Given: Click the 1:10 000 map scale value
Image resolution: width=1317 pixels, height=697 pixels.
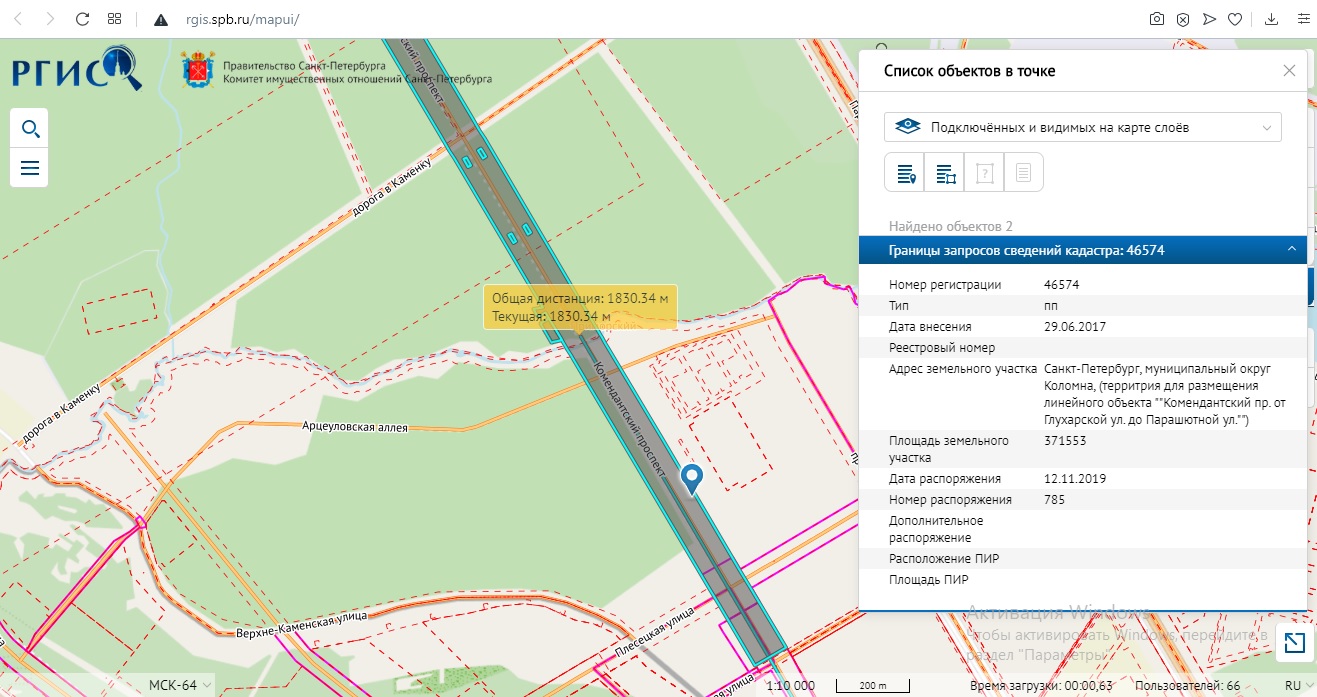Looking at the screenshot, I should [x=790, y=686].
